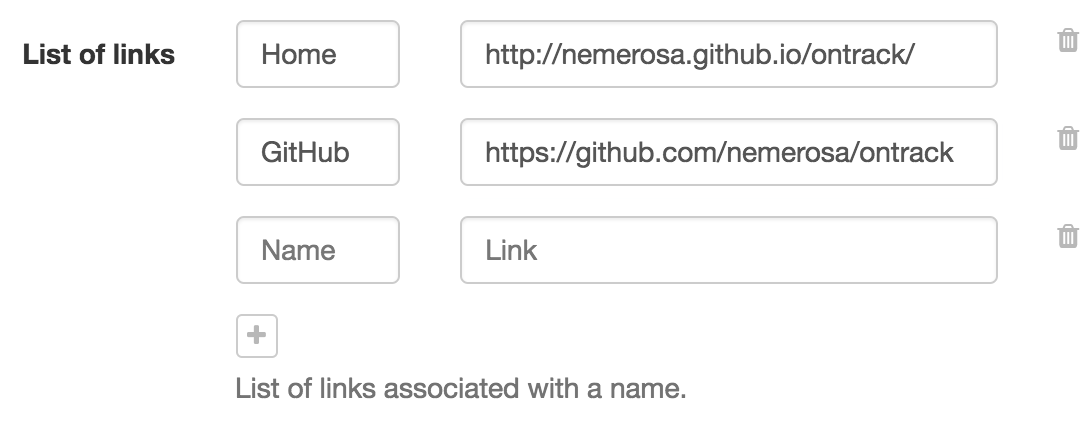This screenshot has height=422, width=1090.
Task: Focus the Home name field
Action: click(x=317, y=54)
